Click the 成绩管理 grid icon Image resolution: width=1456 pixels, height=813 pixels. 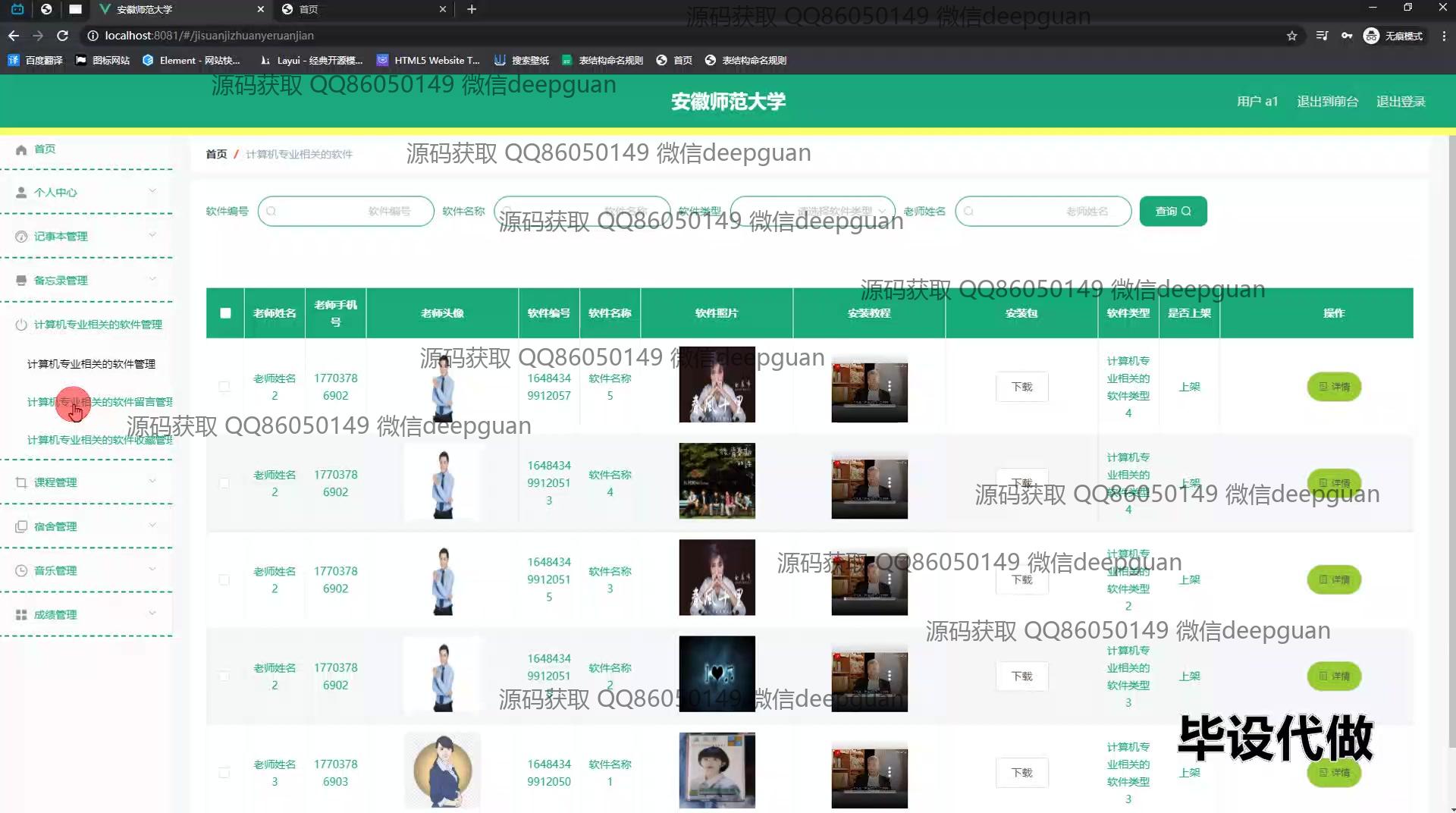21,615
